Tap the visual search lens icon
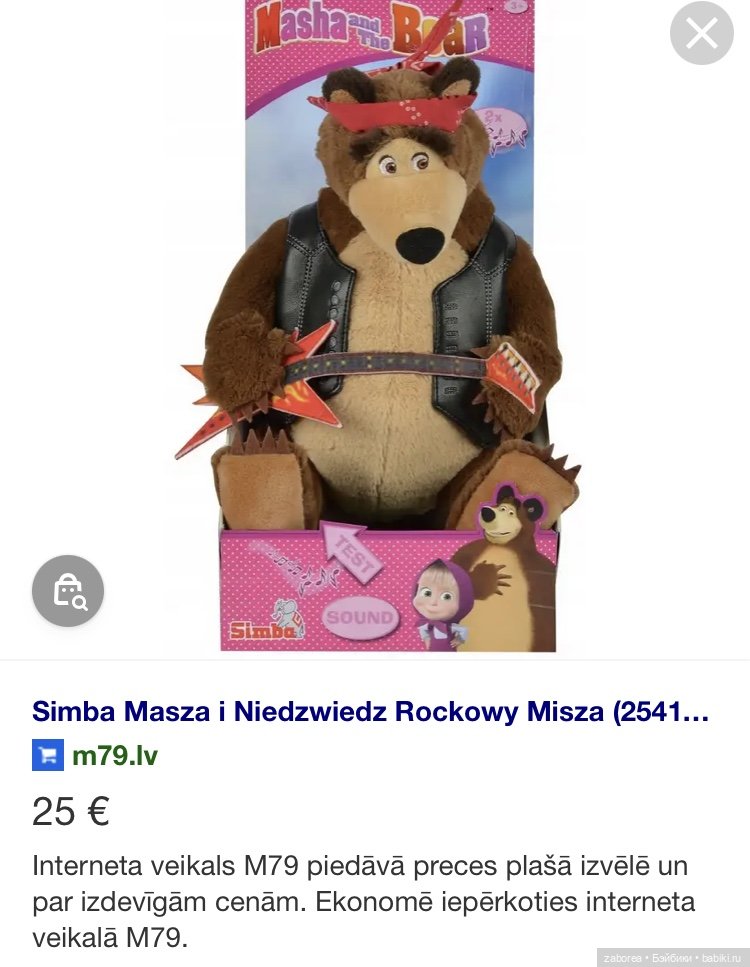The width and height of the screenshot is (750, 967). (68, 591)
